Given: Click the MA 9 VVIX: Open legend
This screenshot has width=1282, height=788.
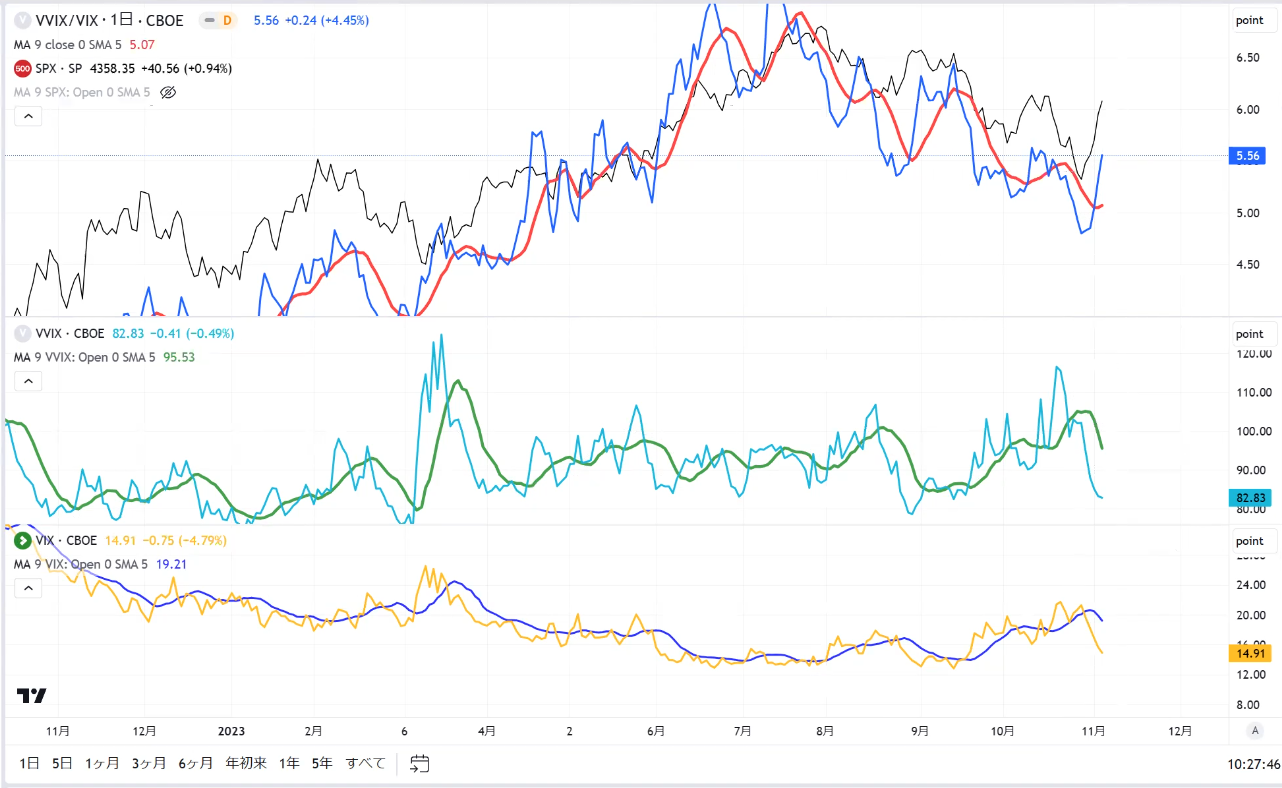Looking at the screenshot, I should tap(86, 357).
